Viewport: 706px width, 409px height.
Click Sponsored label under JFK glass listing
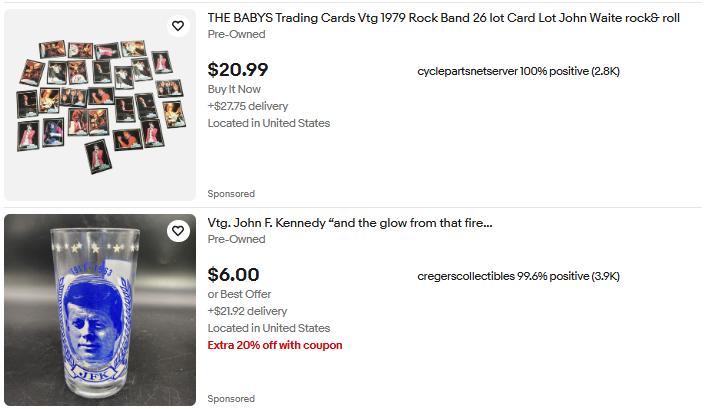tap(231, 399)
